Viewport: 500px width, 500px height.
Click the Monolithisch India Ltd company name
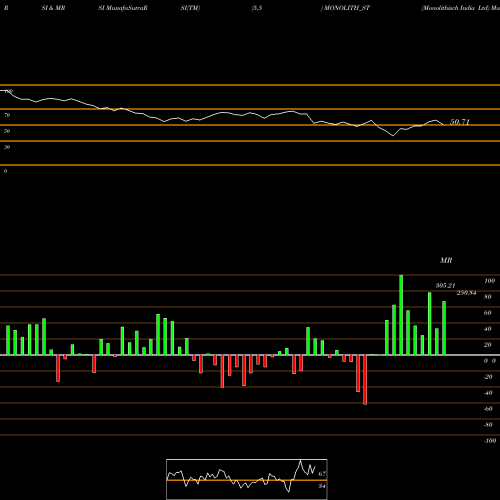455,8
